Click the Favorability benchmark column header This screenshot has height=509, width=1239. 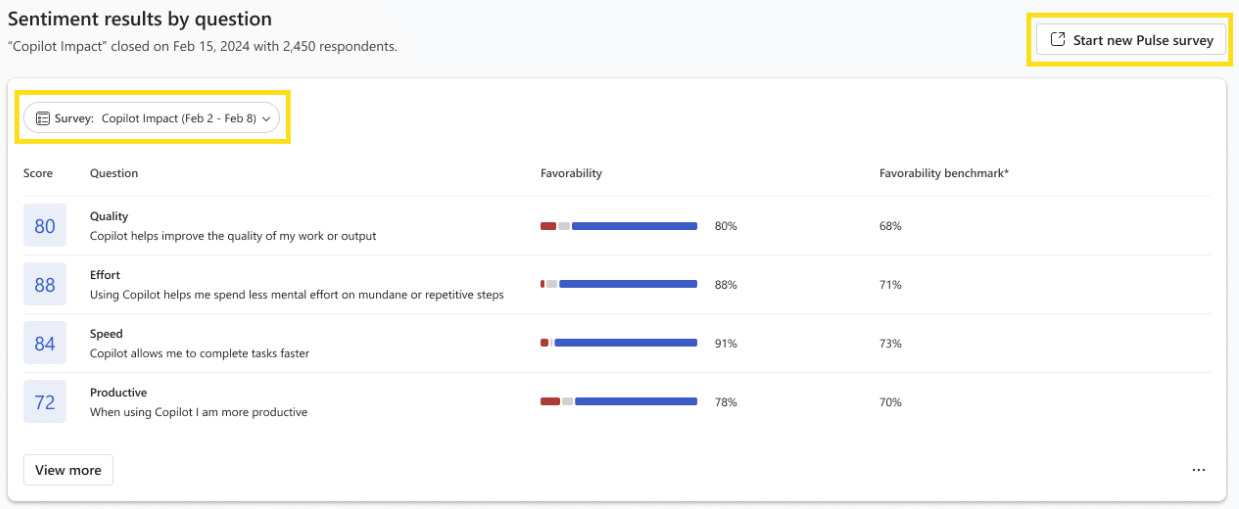coord(943,173)
